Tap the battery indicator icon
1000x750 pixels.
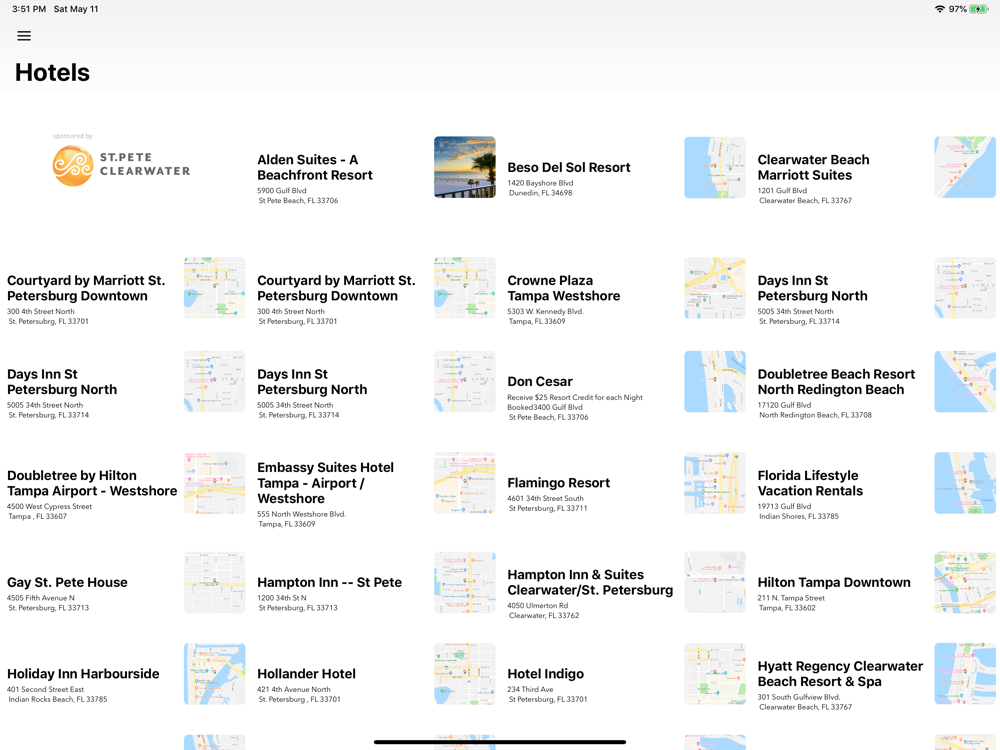tap(978, 9)
